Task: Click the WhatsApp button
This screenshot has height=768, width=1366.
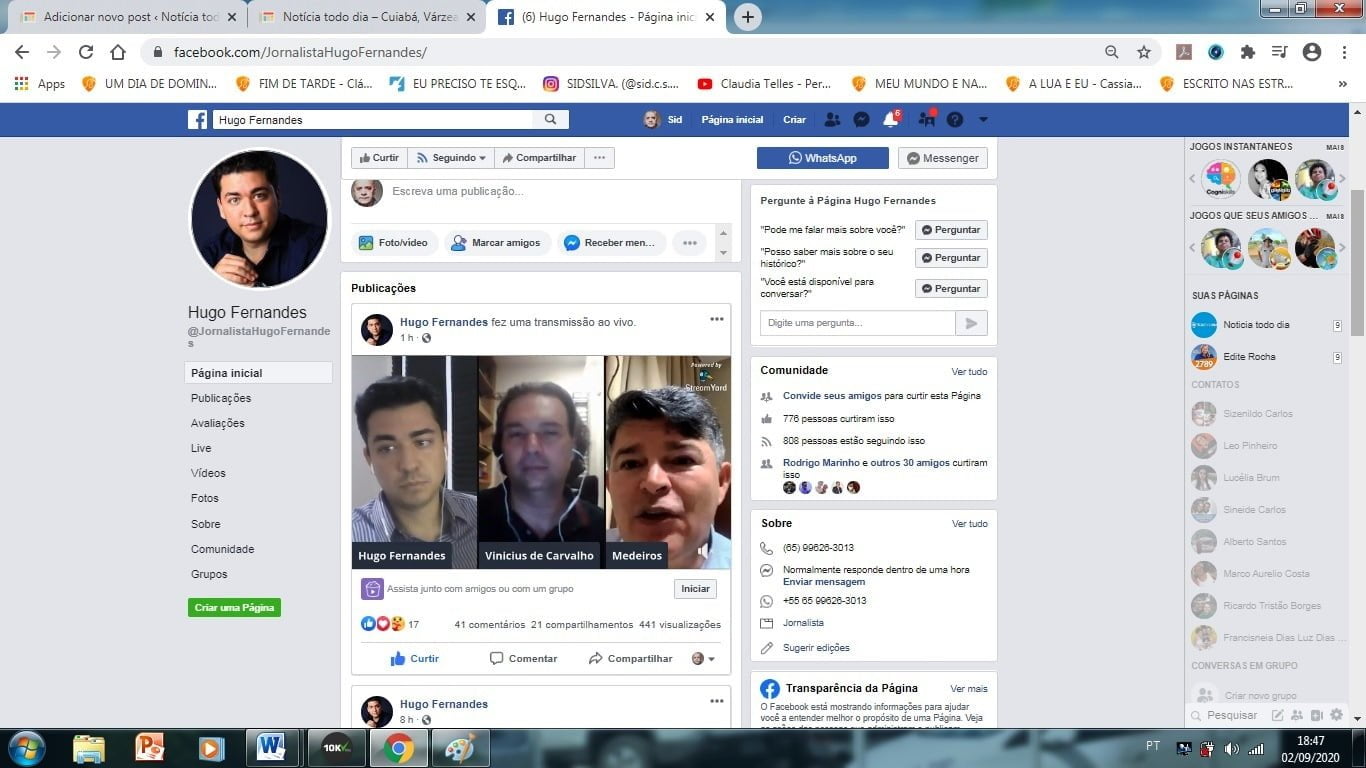Action: click(x=822, y=158)
